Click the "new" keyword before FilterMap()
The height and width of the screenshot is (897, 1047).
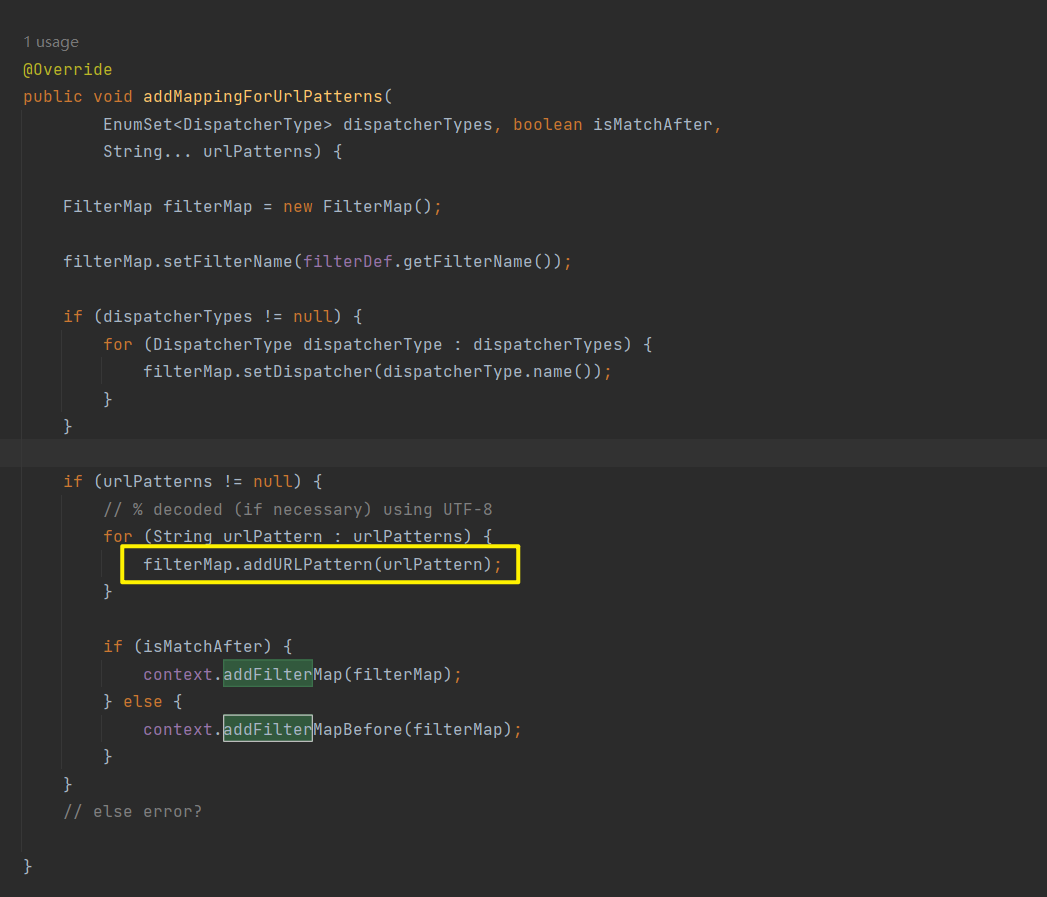(297, 207)
